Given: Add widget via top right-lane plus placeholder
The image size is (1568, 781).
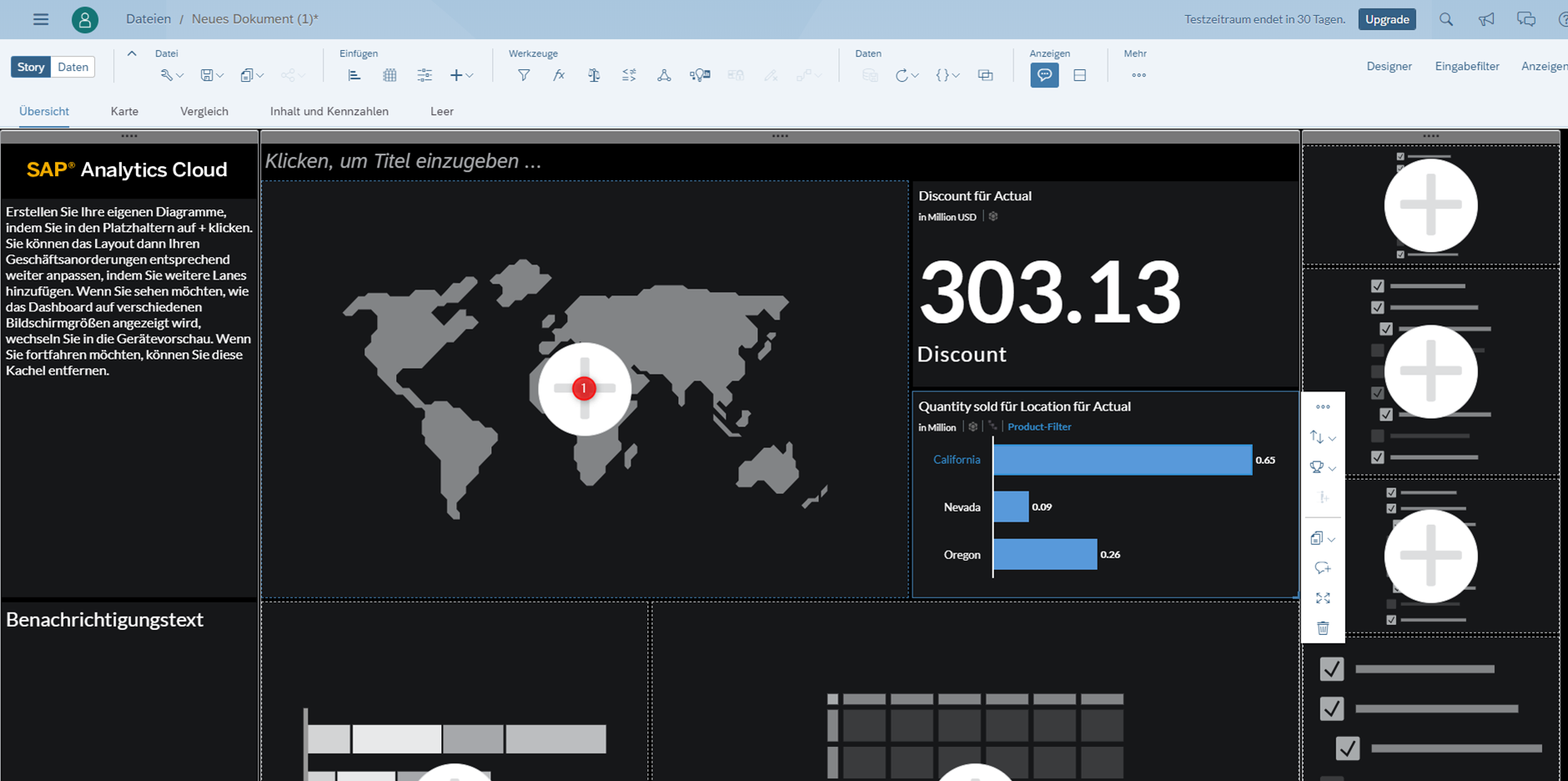Looking at the screenshot, I should coord(1430,205).
